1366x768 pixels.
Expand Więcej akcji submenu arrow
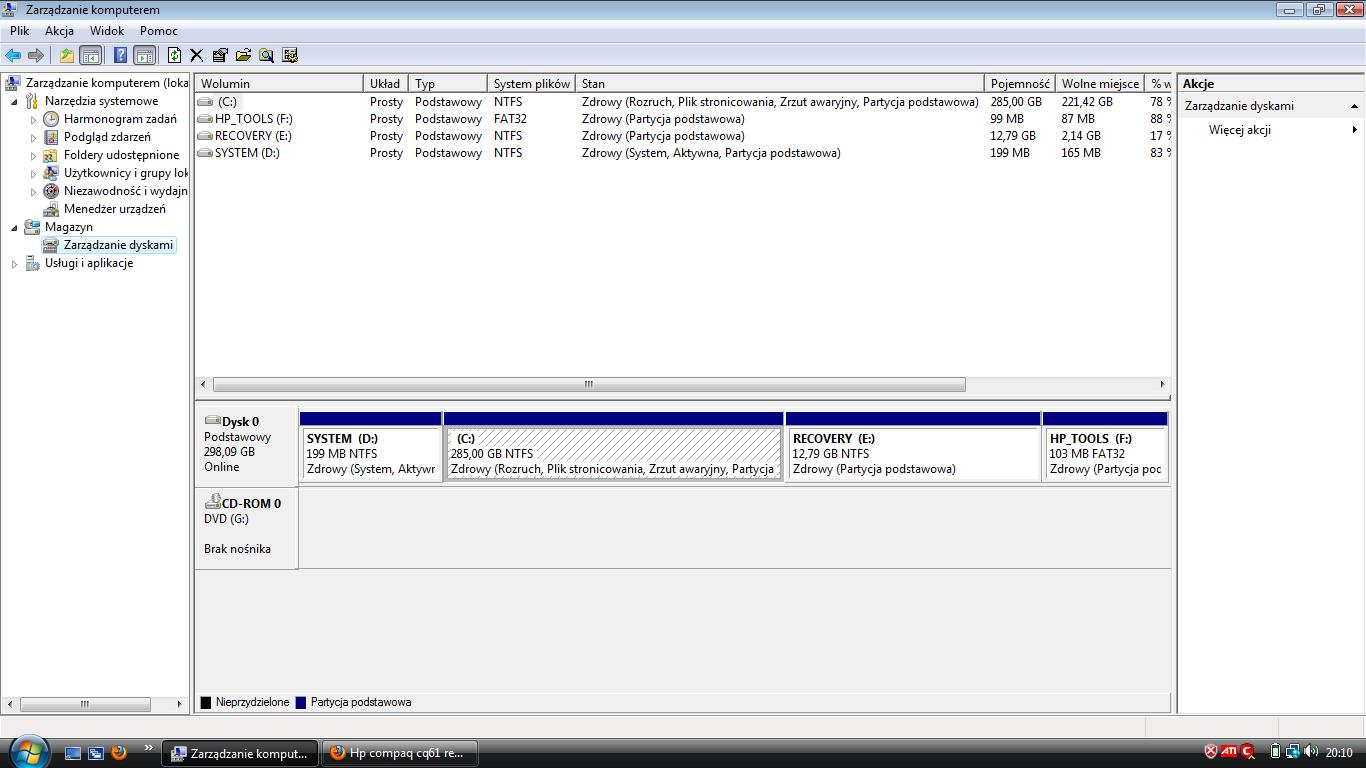[1355, 130]
